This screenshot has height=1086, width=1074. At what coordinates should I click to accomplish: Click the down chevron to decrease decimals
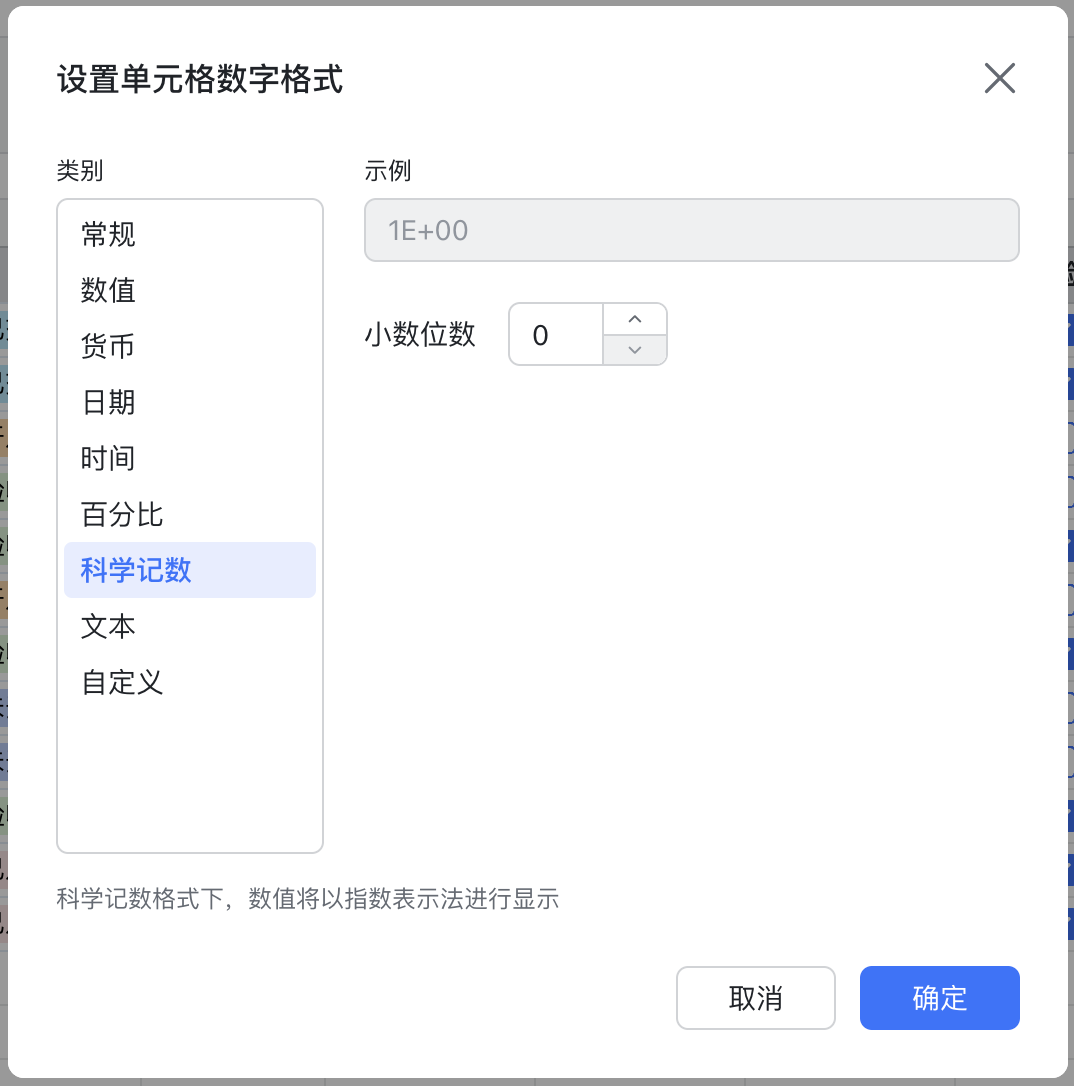pyautogui.click(x=635, y=350)
